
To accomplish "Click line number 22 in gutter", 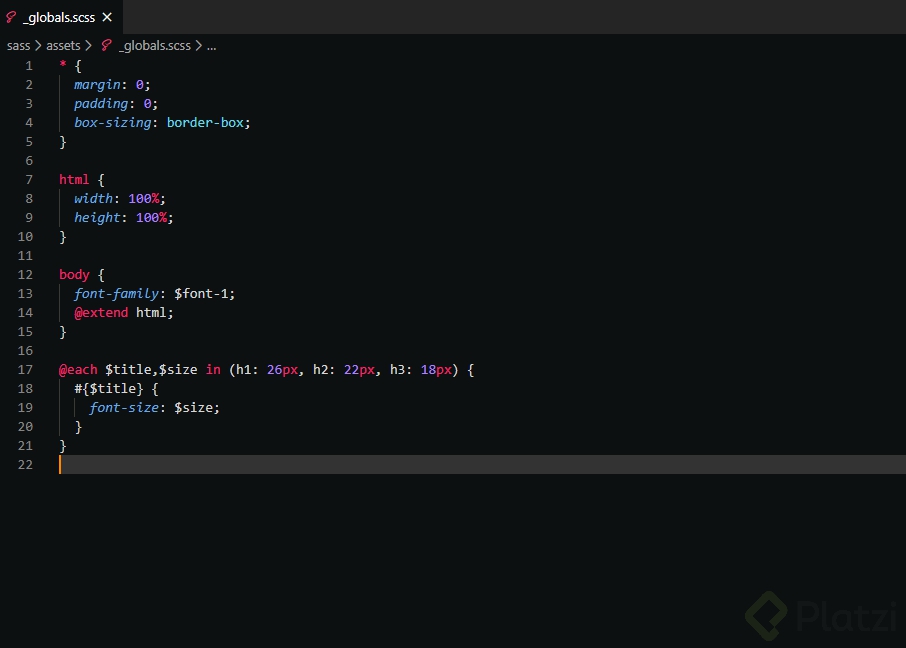I will (x=25, y=465).
